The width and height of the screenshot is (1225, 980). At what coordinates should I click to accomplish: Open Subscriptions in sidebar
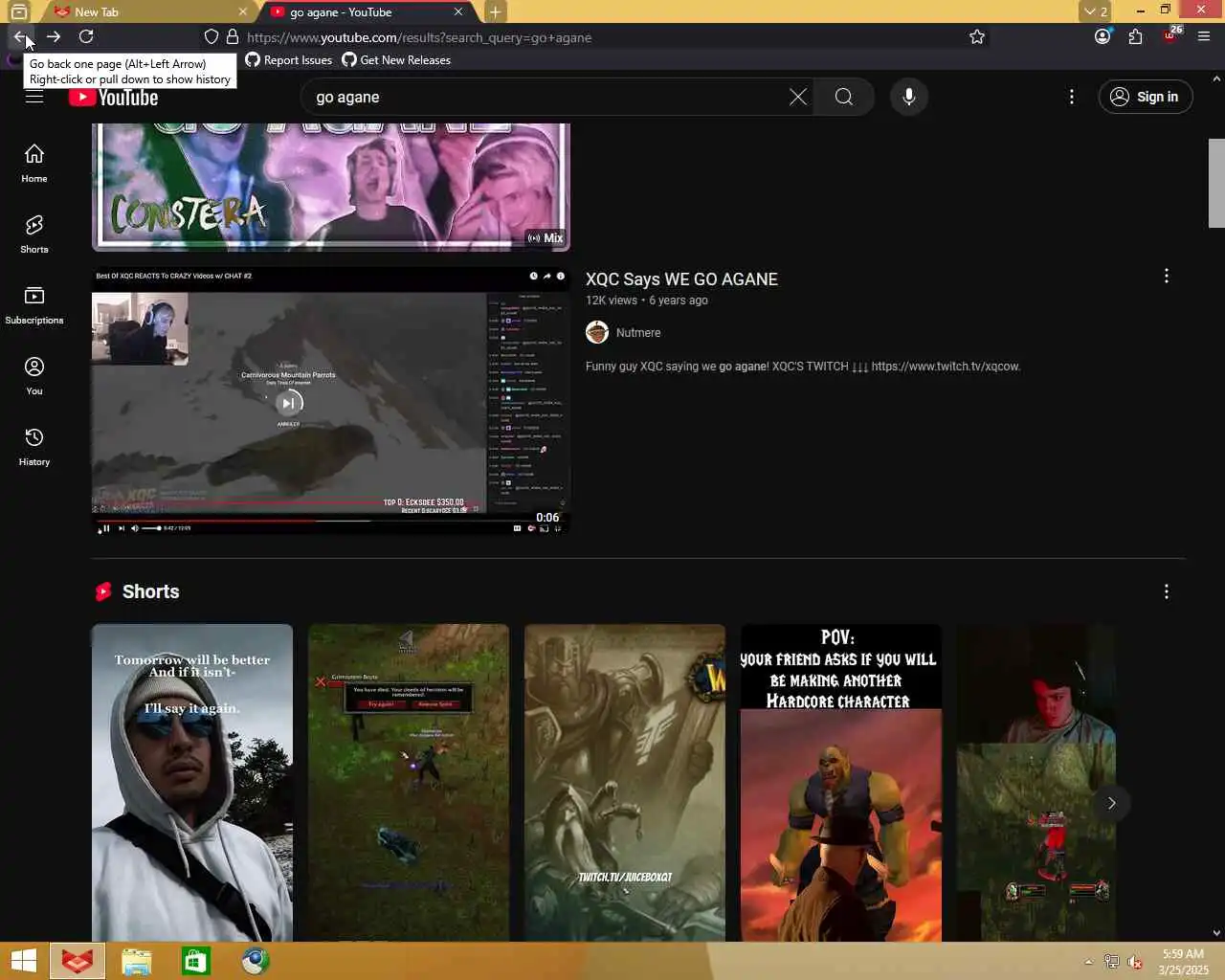tap(34, 304)
